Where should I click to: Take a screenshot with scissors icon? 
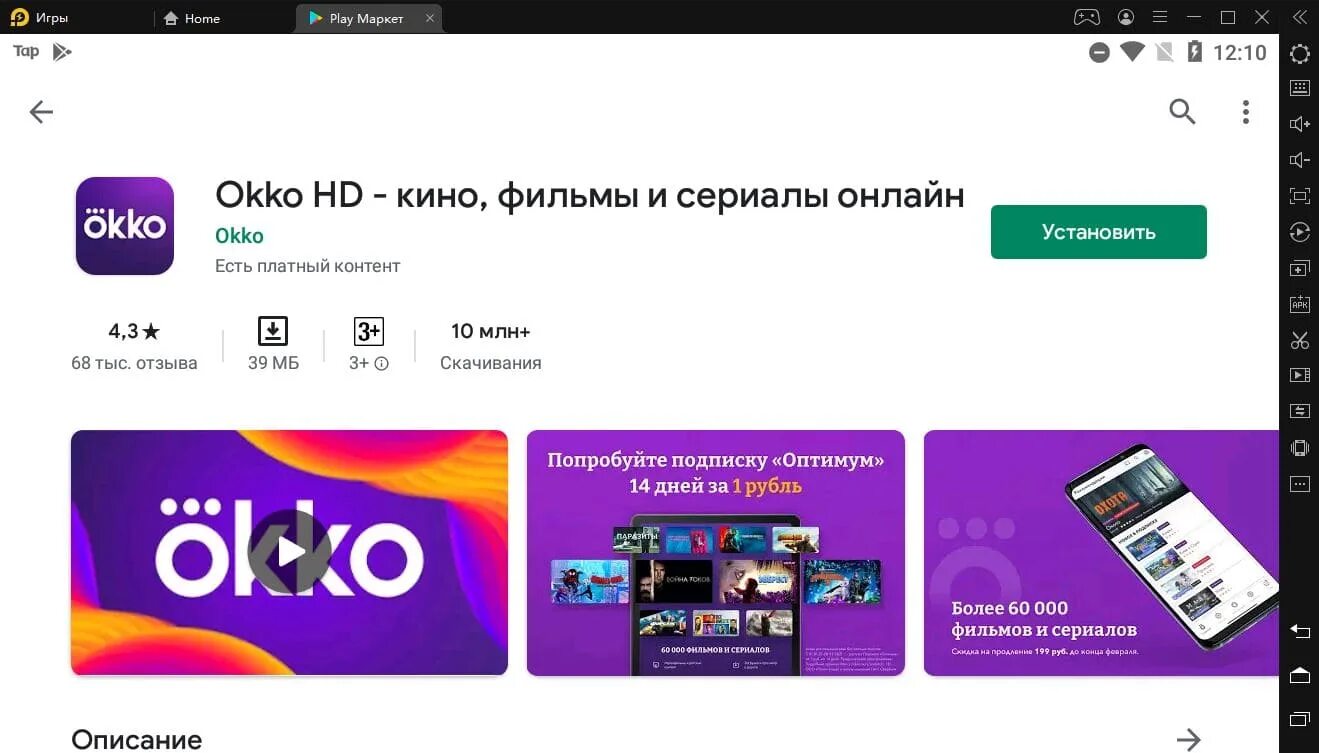click(1299, 340)
